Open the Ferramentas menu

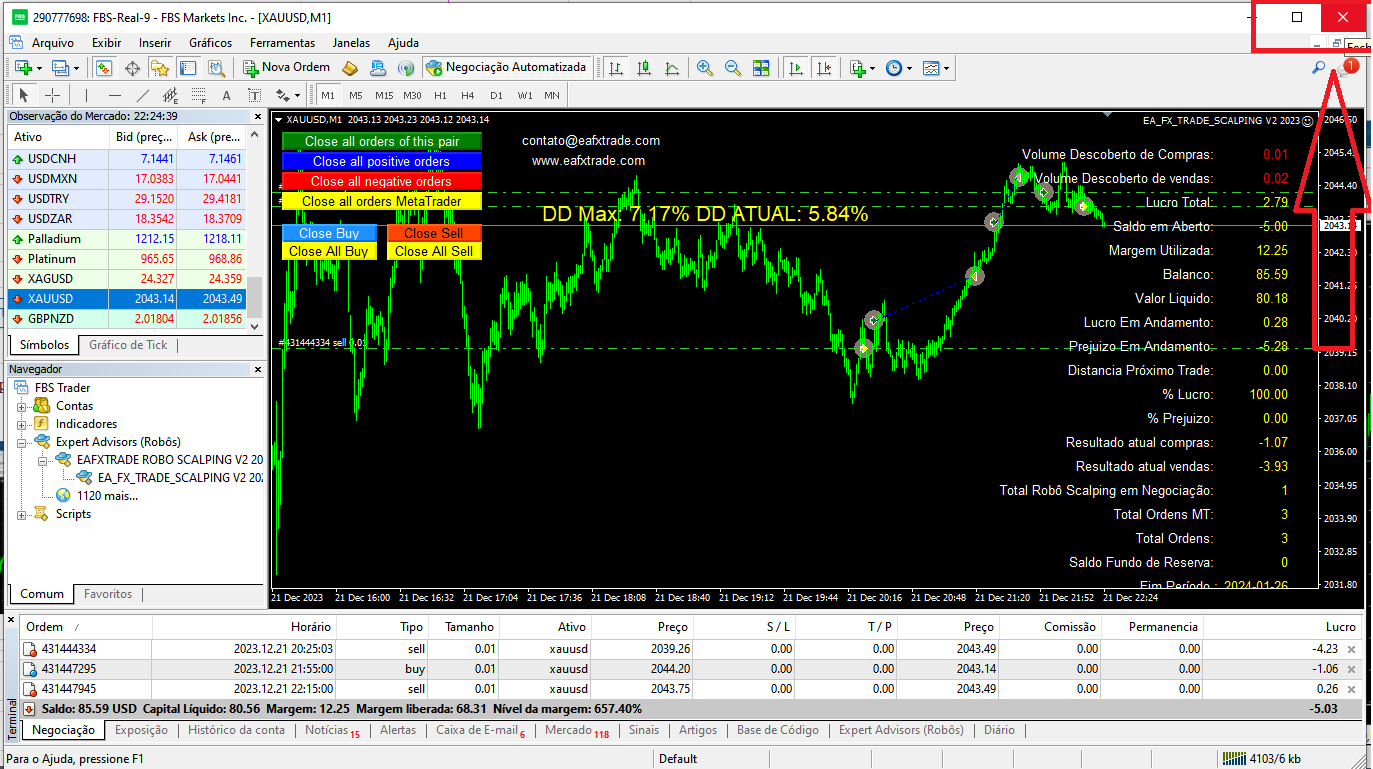(282, 43)
